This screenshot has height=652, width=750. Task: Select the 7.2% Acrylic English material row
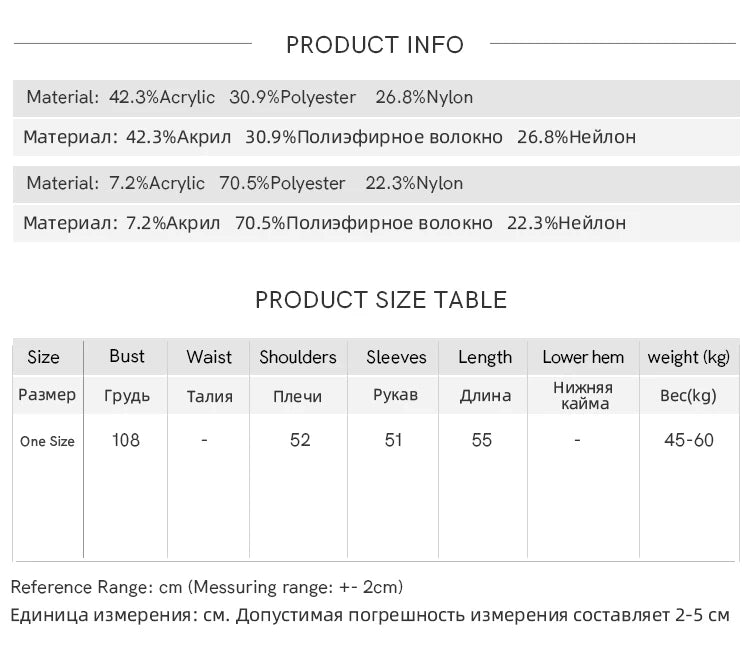tap(376, 184)
